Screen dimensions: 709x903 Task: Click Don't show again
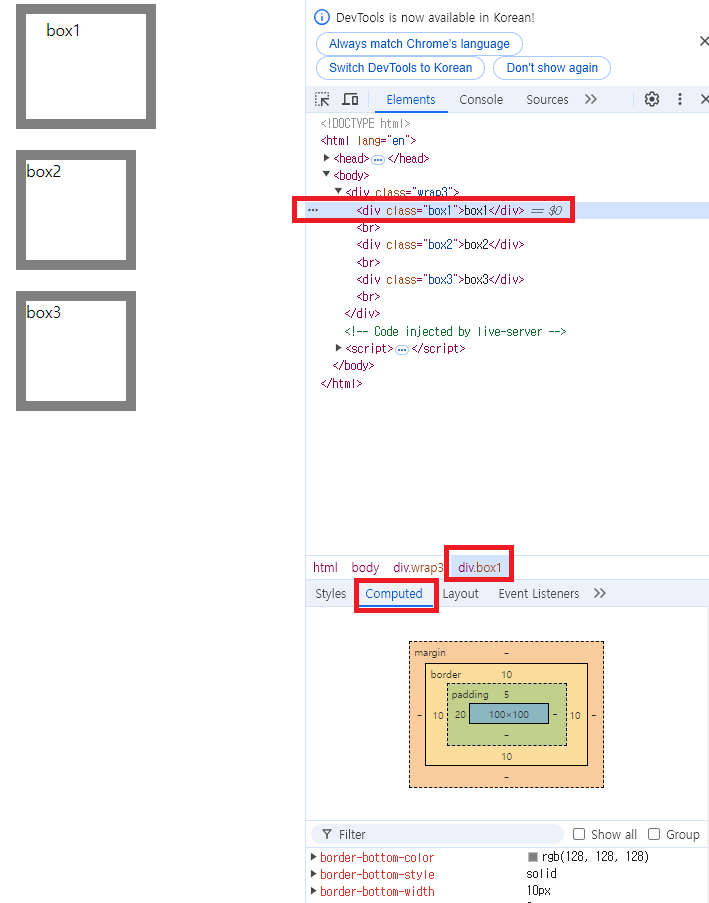(x=552, y=68)
